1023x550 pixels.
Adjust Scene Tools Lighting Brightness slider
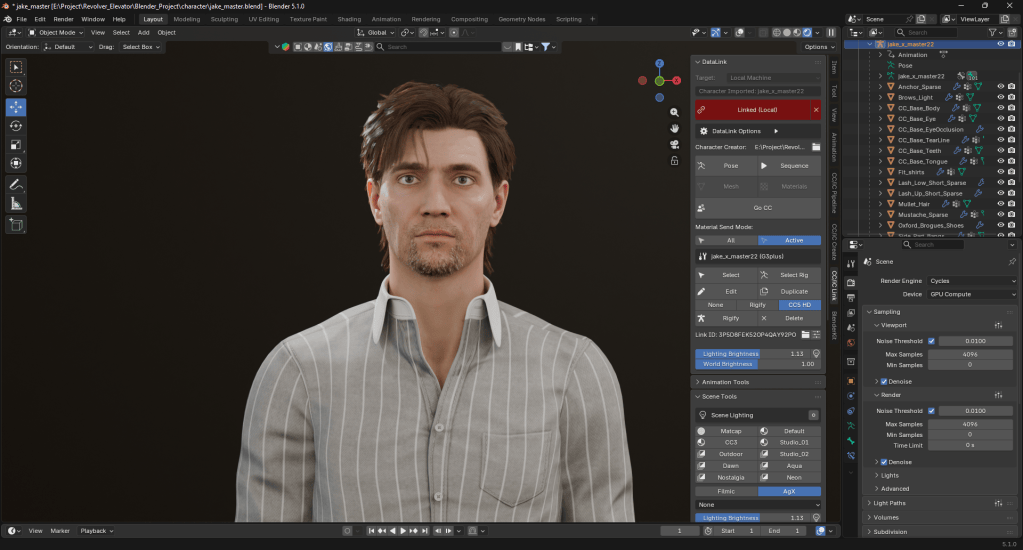[752, 518]
